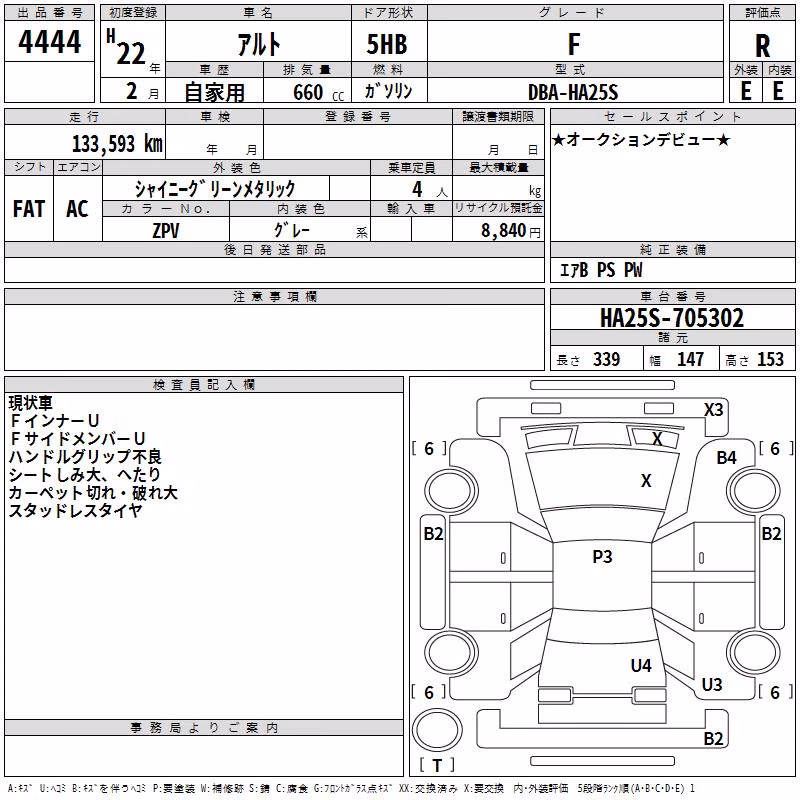Select first registration year H22
Screen dimensions: 800x800
tap(127, 47)
